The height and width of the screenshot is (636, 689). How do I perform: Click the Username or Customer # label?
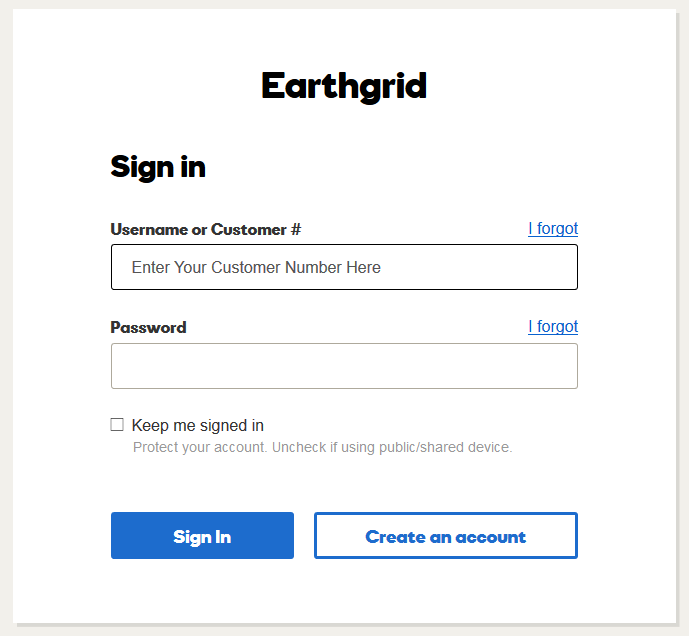pyautogui.click(x=205, y=229)
